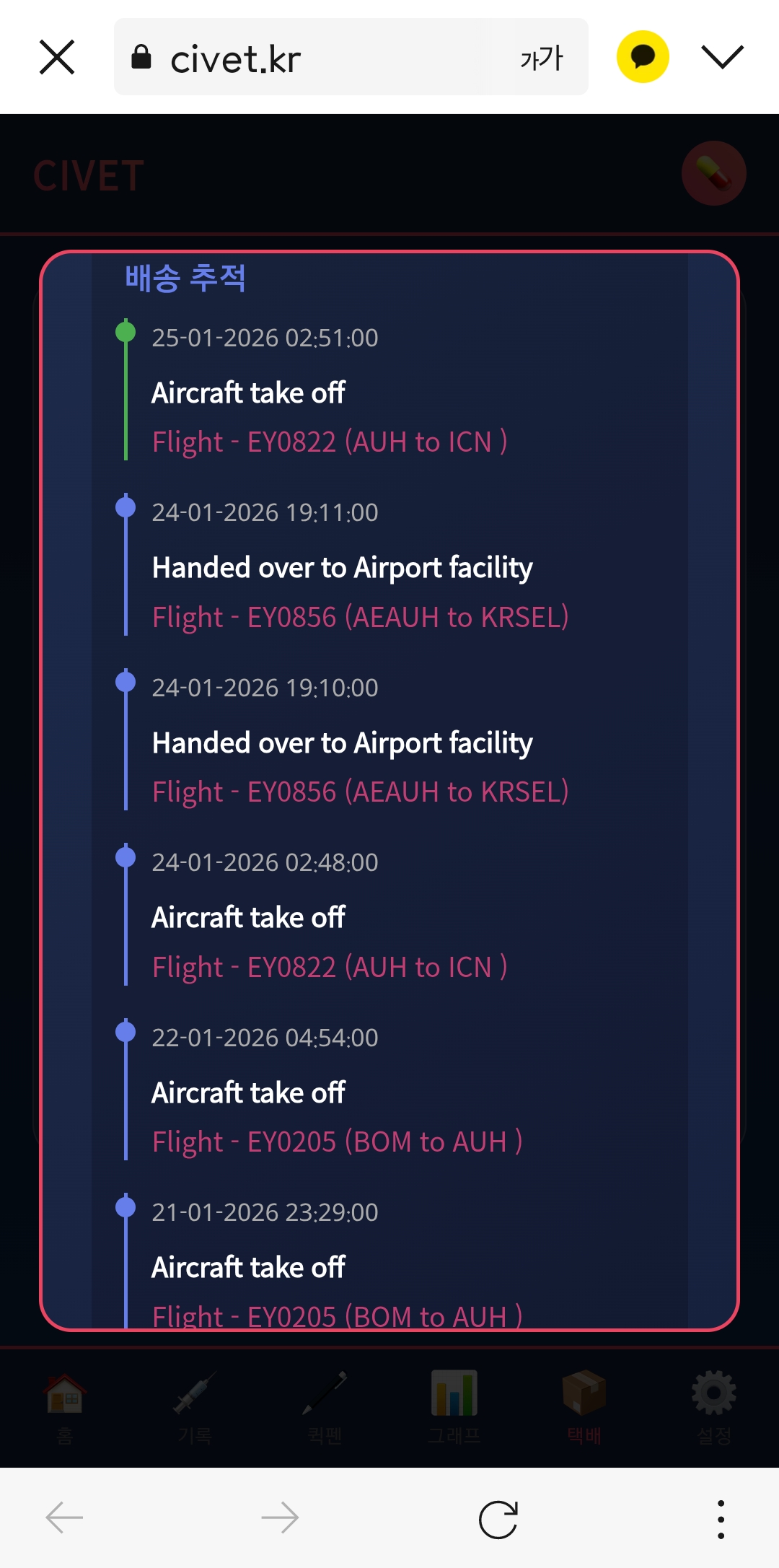Tap the yellow KakaoTalk chat bubble icon
The width and height of the screenshot is (779, 1568).
pos(643,57)
